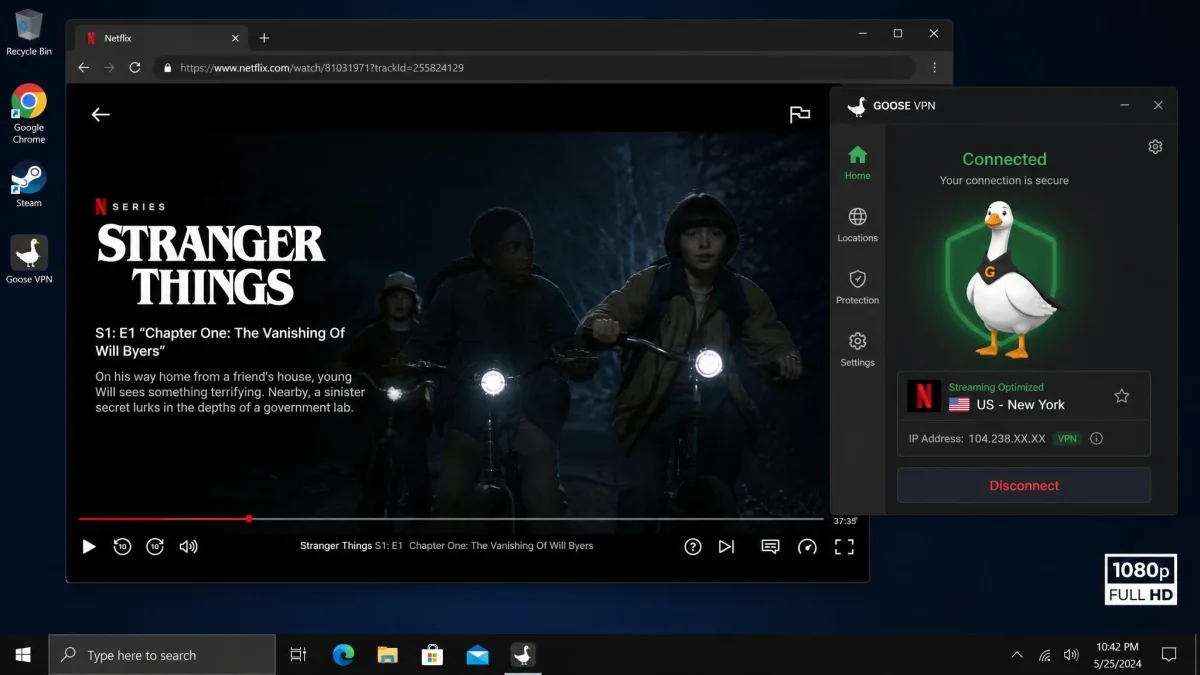Open the taskbar clock and date
Image resolution: width=1200 pixels, height=675 pixels.
[1117, 655]
